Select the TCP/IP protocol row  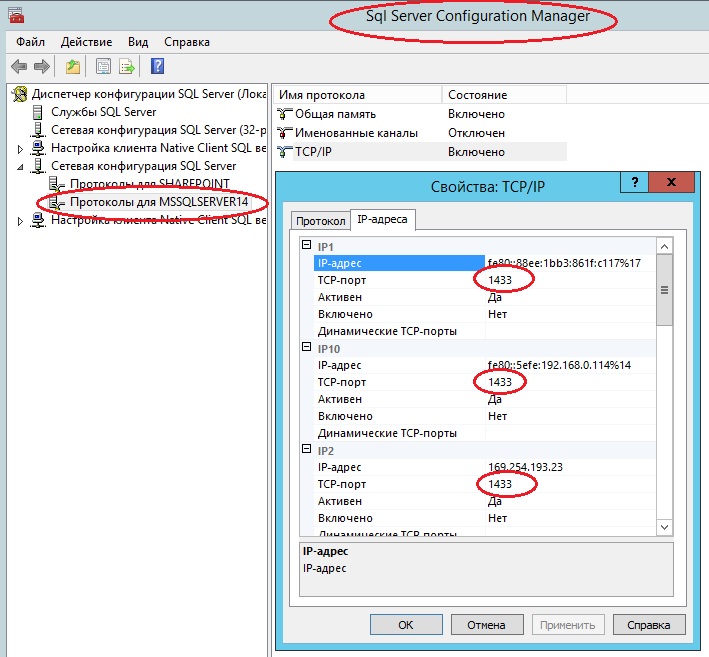point(421,151)
